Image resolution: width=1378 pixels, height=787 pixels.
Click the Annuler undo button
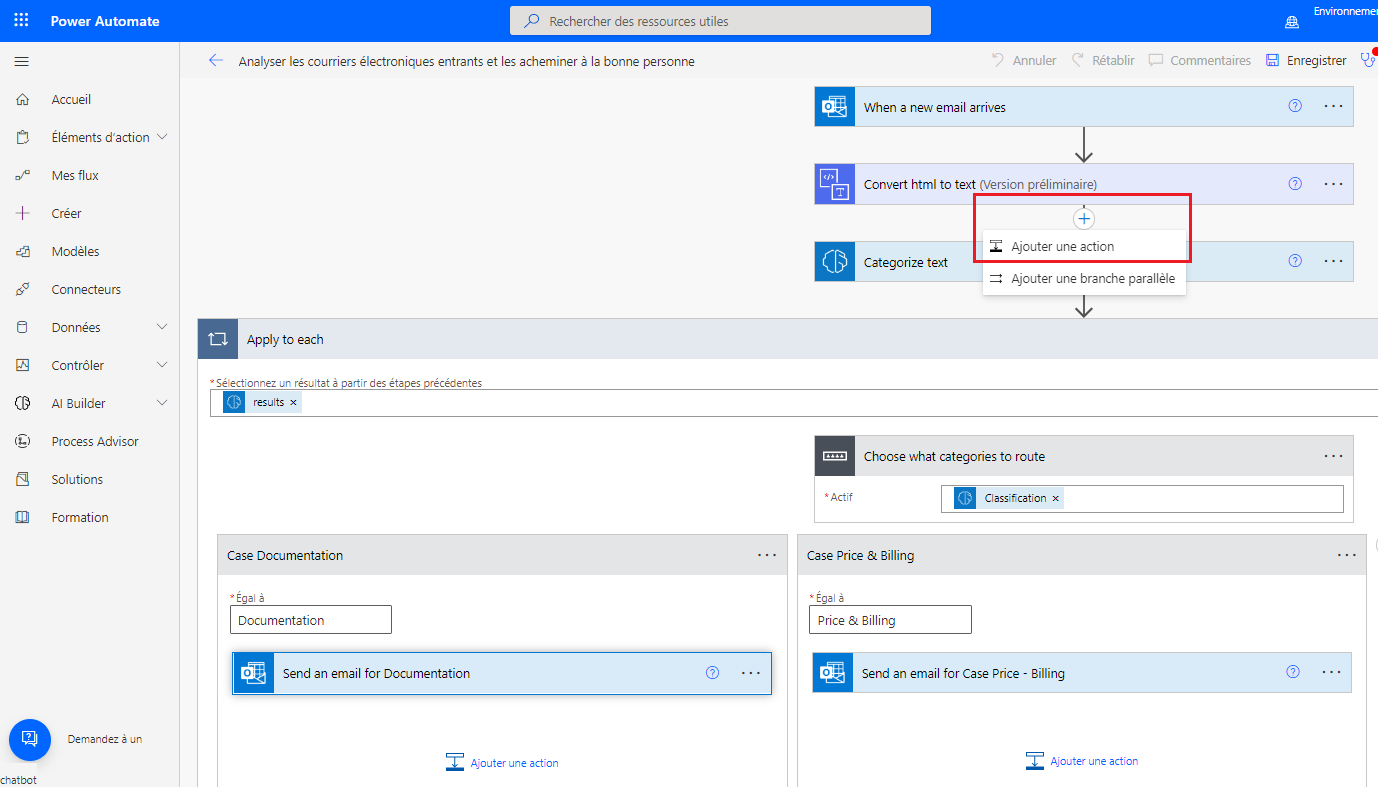click(1024, 60)
